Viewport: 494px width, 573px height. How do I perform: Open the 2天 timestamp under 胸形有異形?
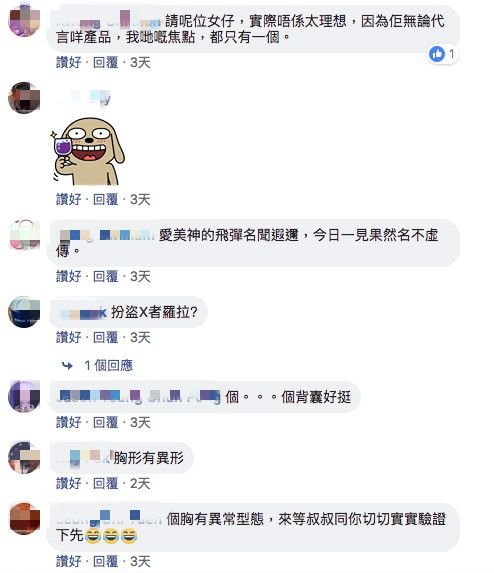[140, 483]
